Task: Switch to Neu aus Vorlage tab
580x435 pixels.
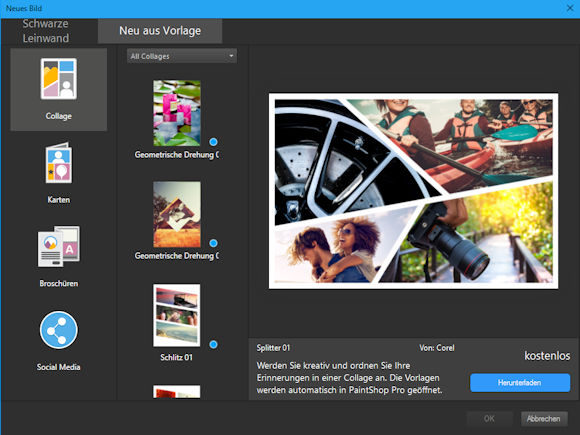Action: [x=160, y=31]
